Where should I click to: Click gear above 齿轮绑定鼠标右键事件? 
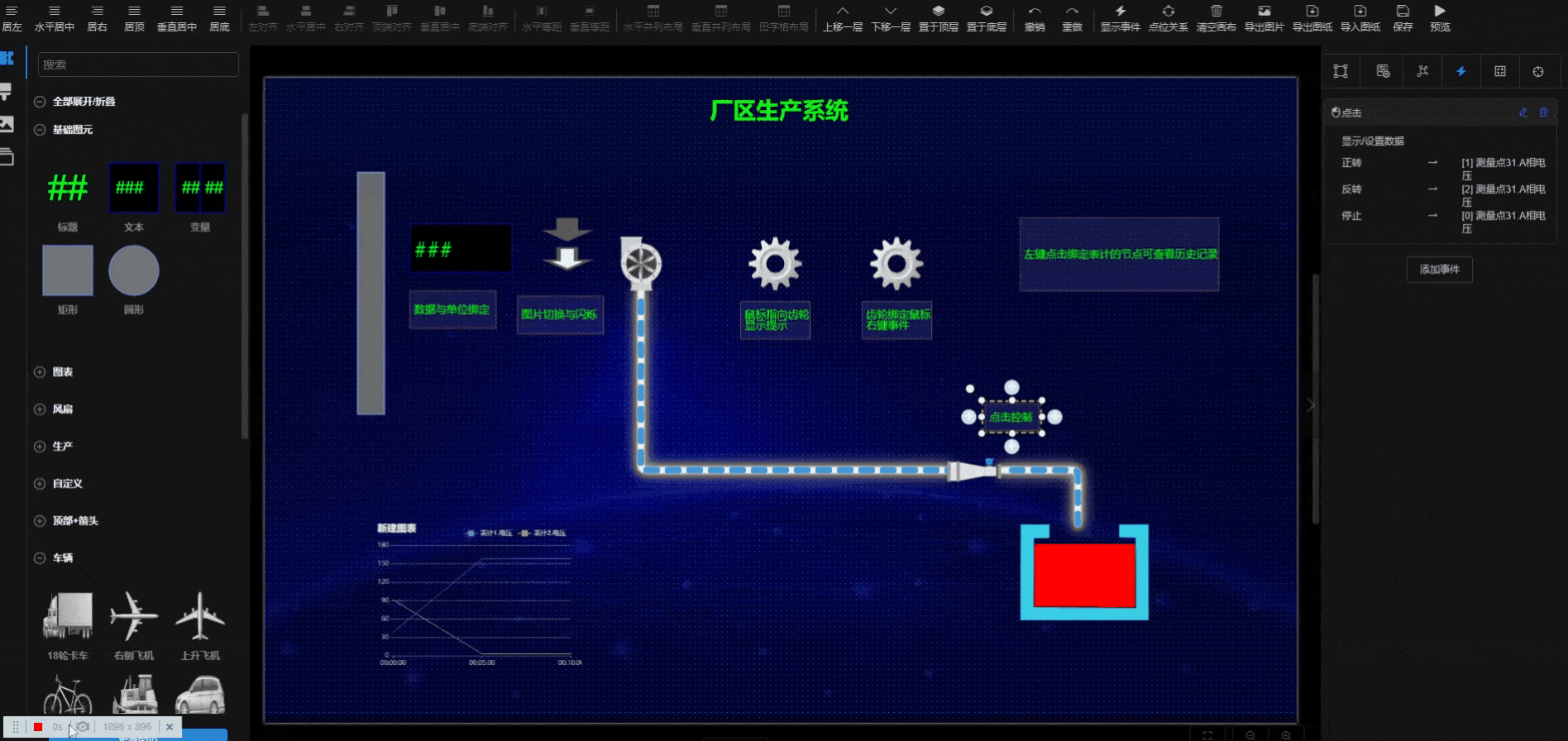click(x=896, y=264)
